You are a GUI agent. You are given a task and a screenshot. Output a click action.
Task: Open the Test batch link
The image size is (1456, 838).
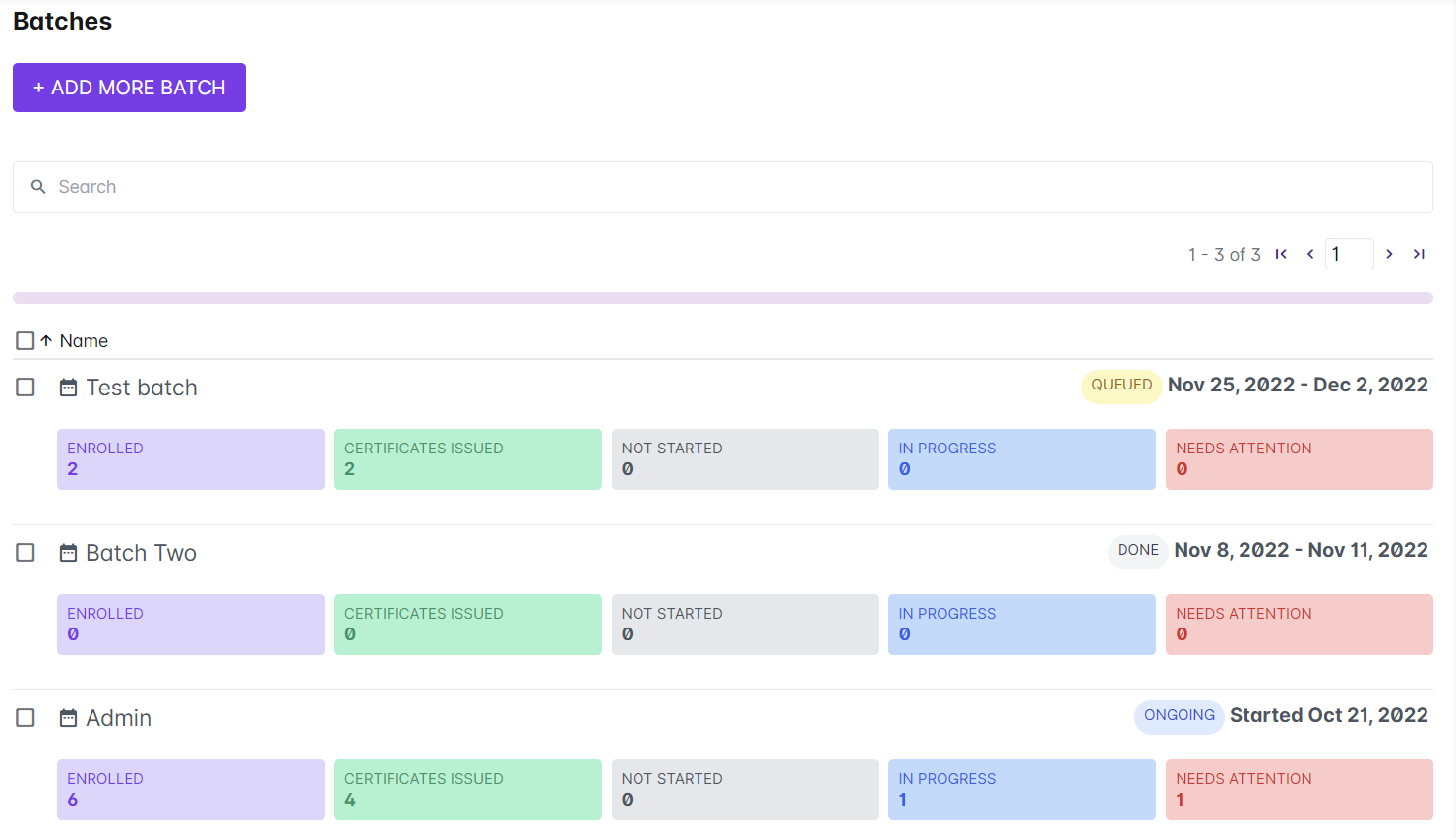pos(142,388)
